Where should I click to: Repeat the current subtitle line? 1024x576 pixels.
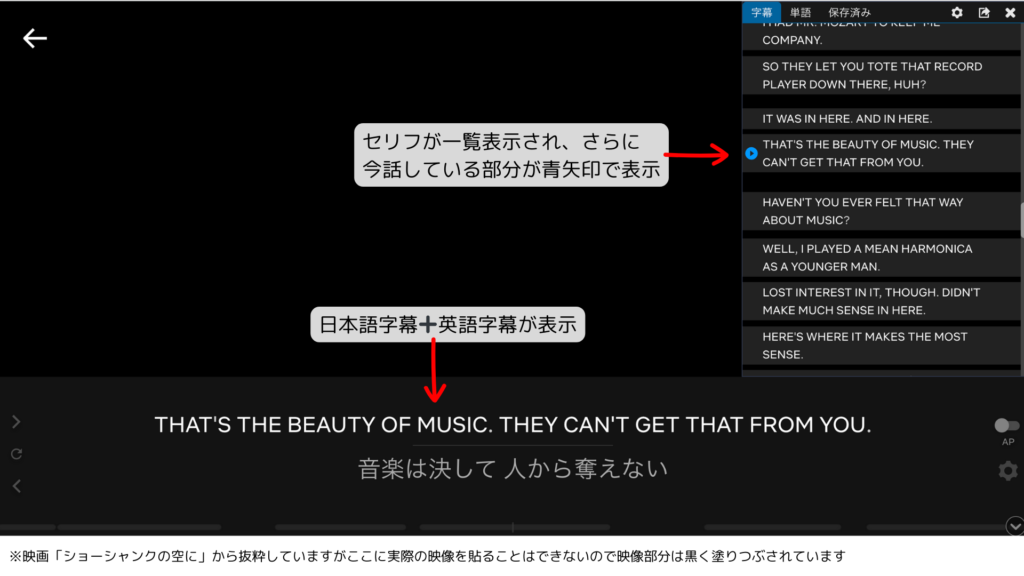point(16,454)
